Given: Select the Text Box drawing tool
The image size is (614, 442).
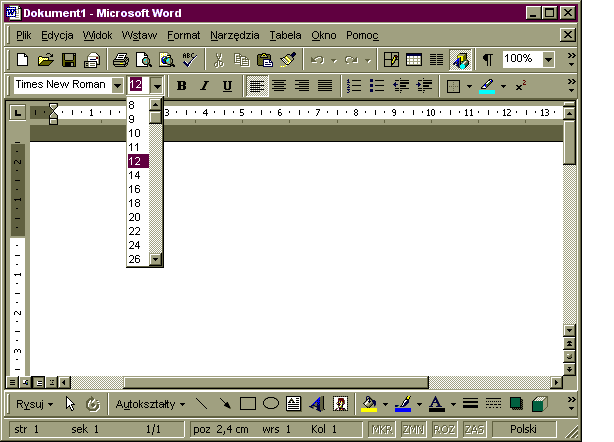Looking at the screenshot, I should tap(294, 405).
